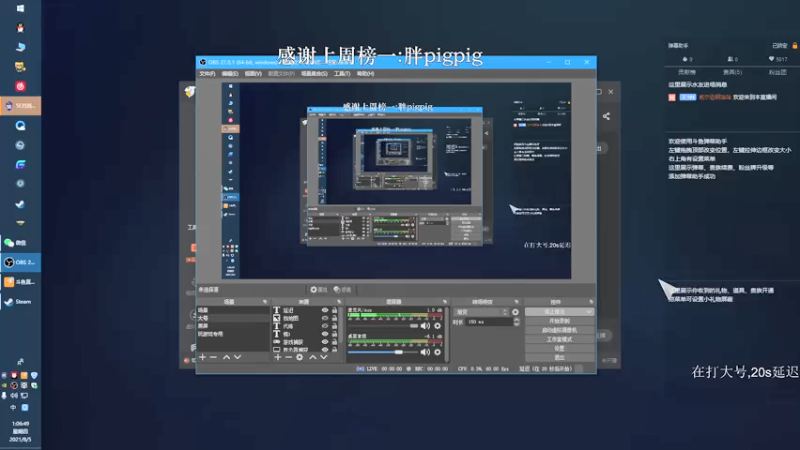Click 工作室模式 studio mode button
This screenshot has height=450, width=800.
point(559,339)
